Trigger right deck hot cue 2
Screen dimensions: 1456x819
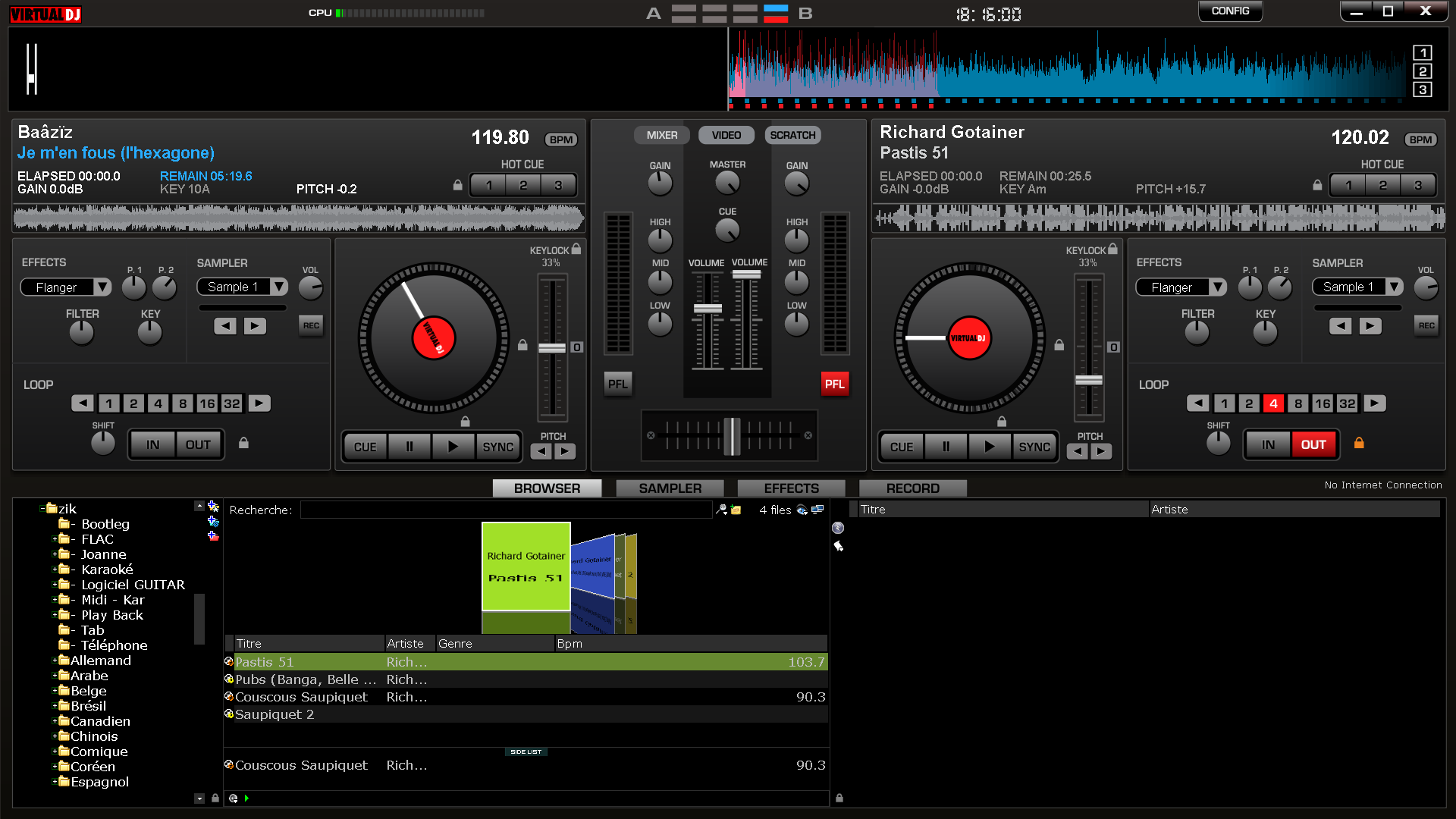tap(1383, 185)
